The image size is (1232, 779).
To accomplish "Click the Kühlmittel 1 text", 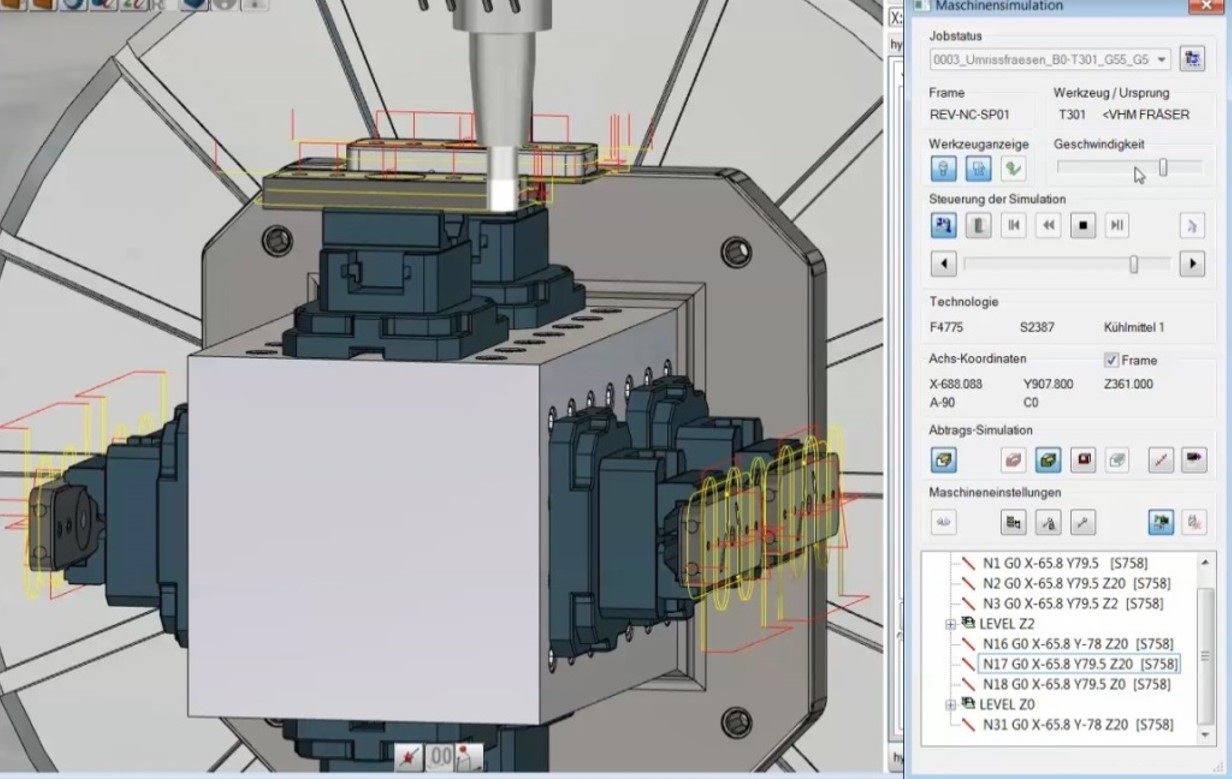I will coord(1135,327).
